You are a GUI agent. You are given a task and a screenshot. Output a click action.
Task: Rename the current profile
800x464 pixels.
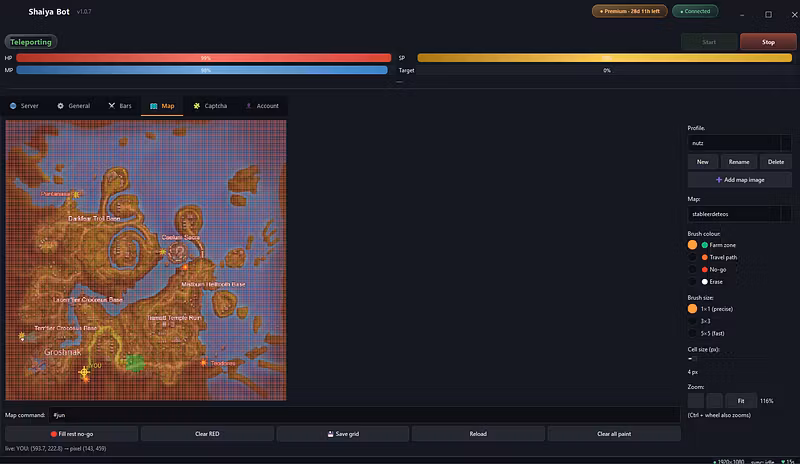click(739, 162)
